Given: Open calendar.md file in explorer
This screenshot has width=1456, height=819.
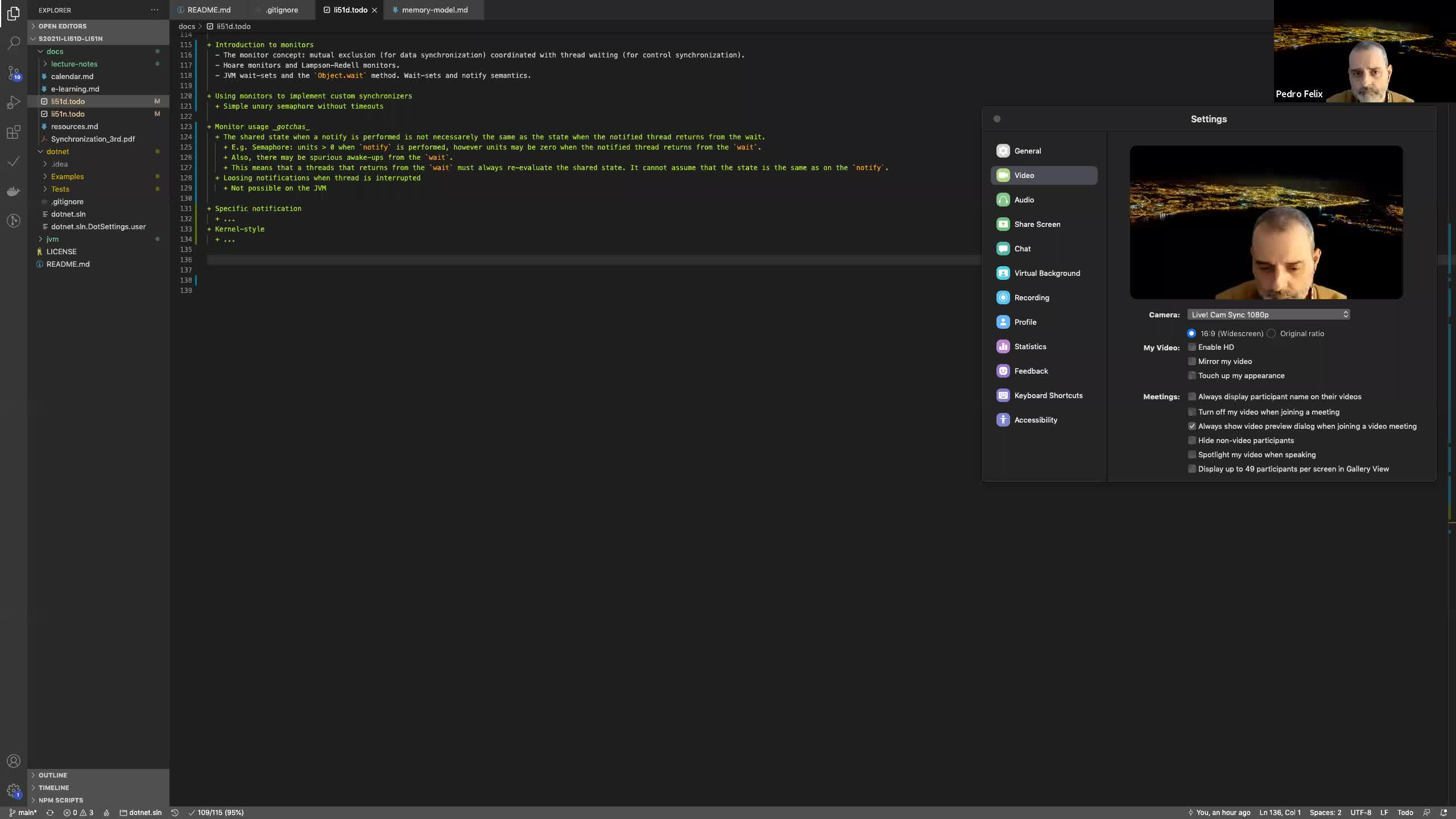Looking at the screenshot, I should tap(72, 76).
